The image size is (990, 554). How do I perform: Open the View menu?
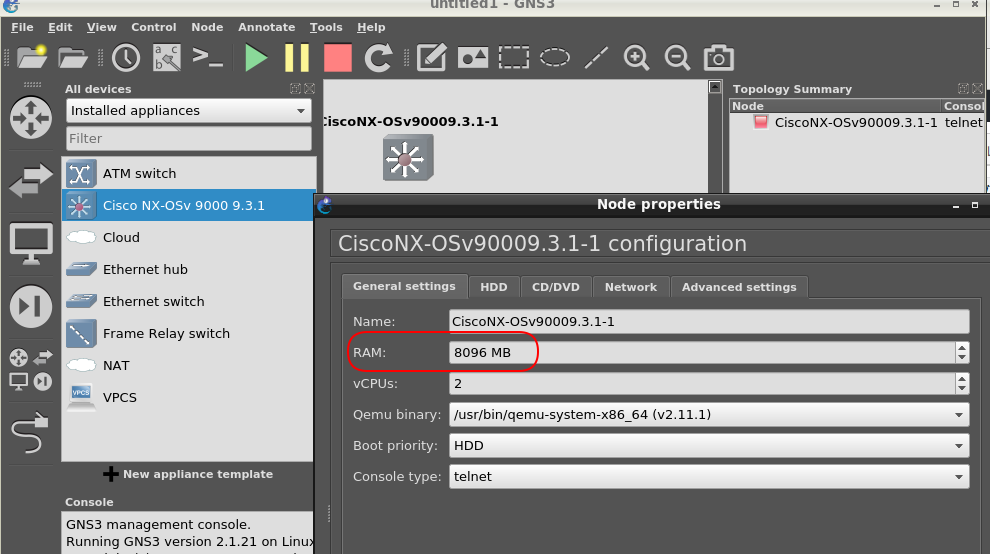point(102,27)
